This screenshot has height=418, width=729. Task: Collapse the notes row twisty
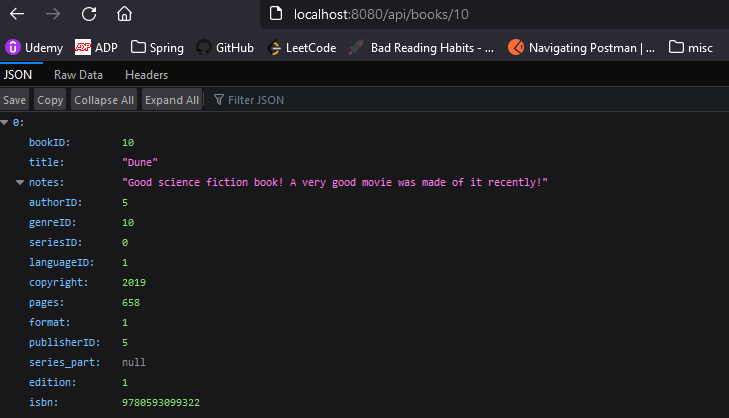point(20,182)
